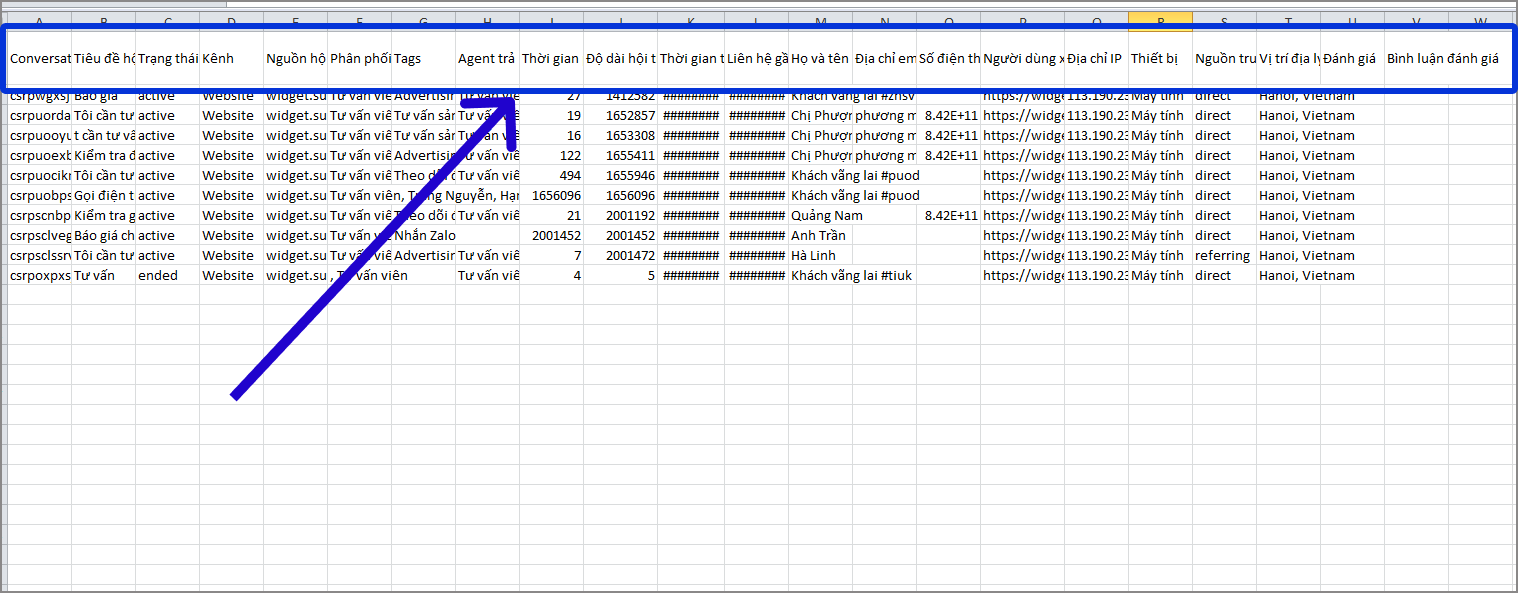Click the 'Đánh giá' header cell
The height and width of the screenshot is (593, 1518).
coord(1349,59)
